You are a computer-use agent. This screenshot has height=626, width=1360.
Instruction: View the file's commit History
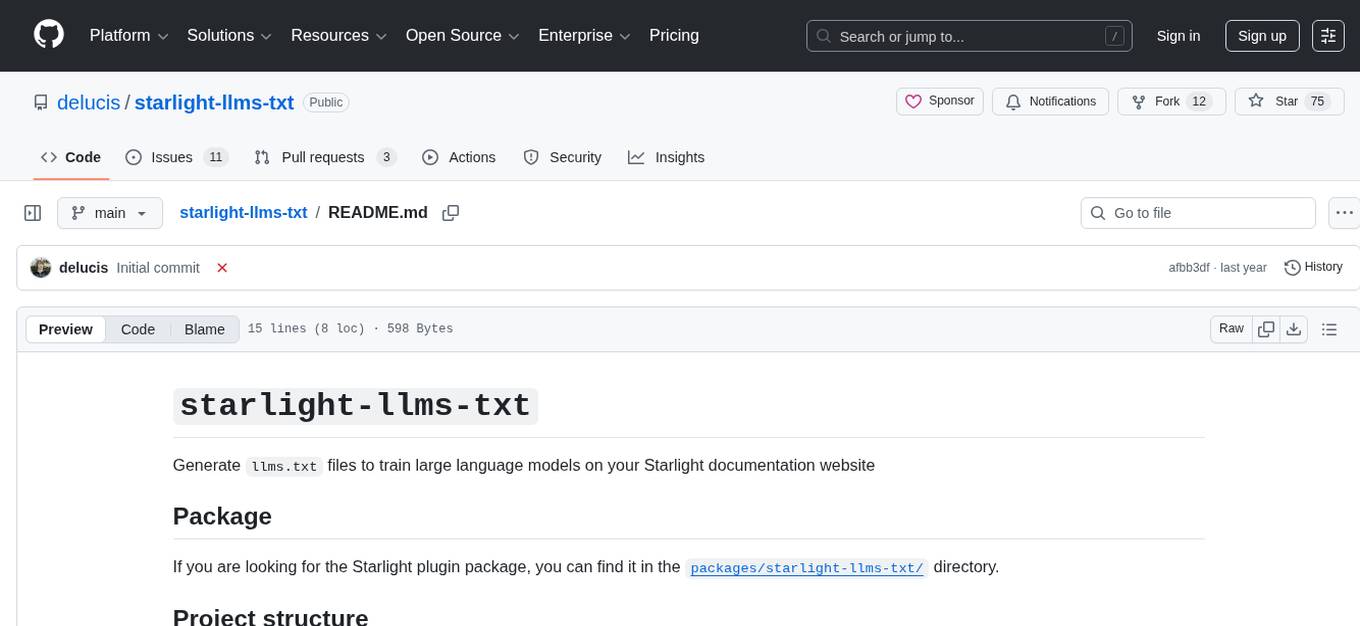[1313, 267]
